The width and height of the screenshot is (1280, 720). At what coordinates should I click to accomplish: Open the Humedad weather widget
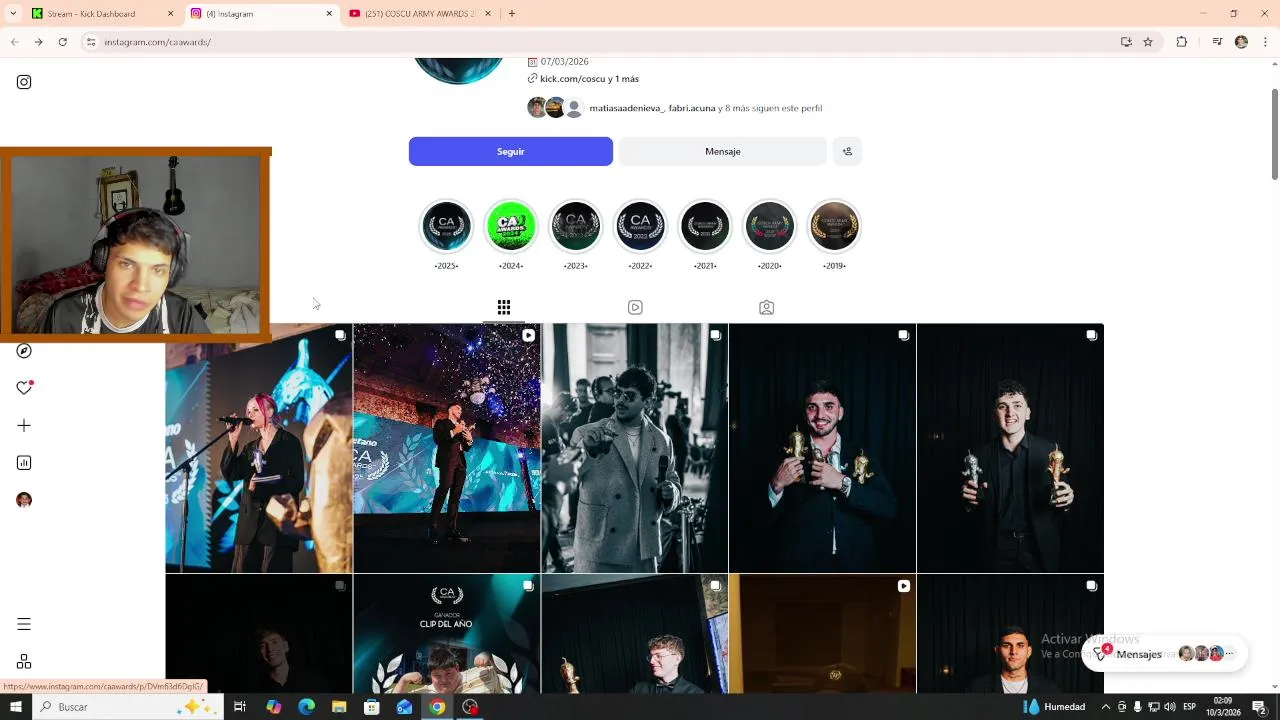click(1054, 707)
